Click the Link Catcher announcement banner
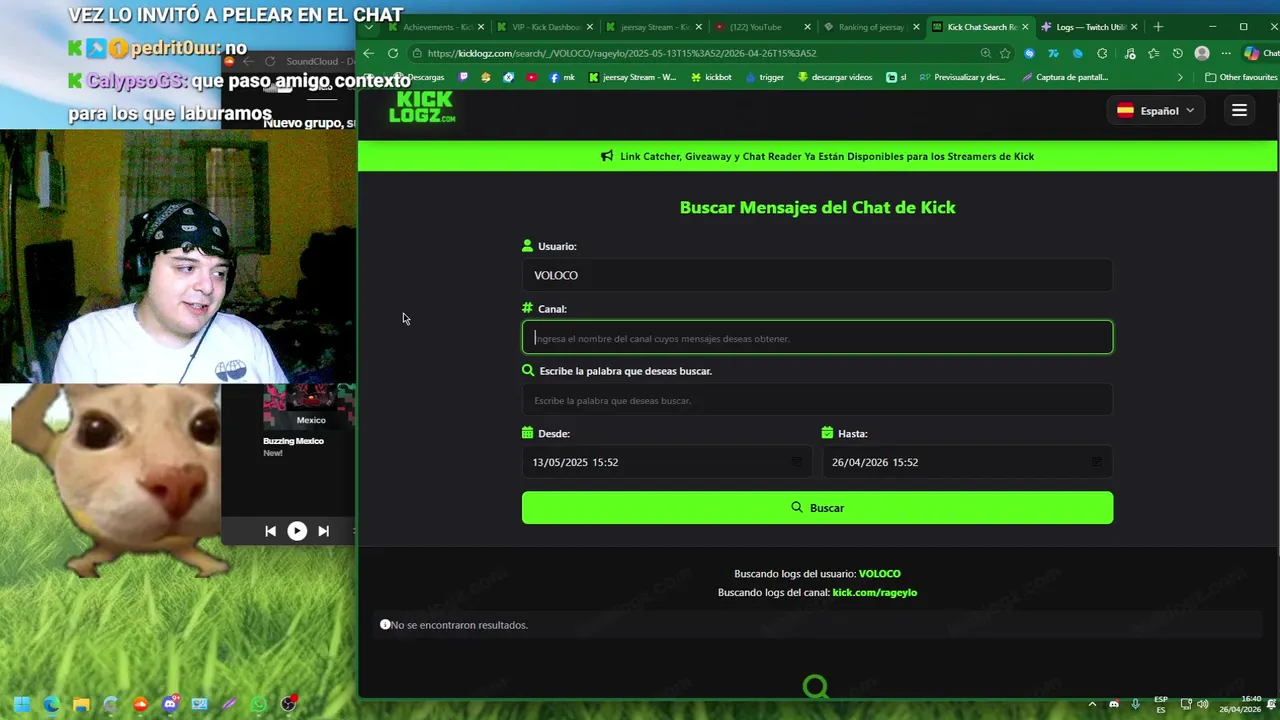The width and height of the screenshot is (1280, 720). pos(818,156)
